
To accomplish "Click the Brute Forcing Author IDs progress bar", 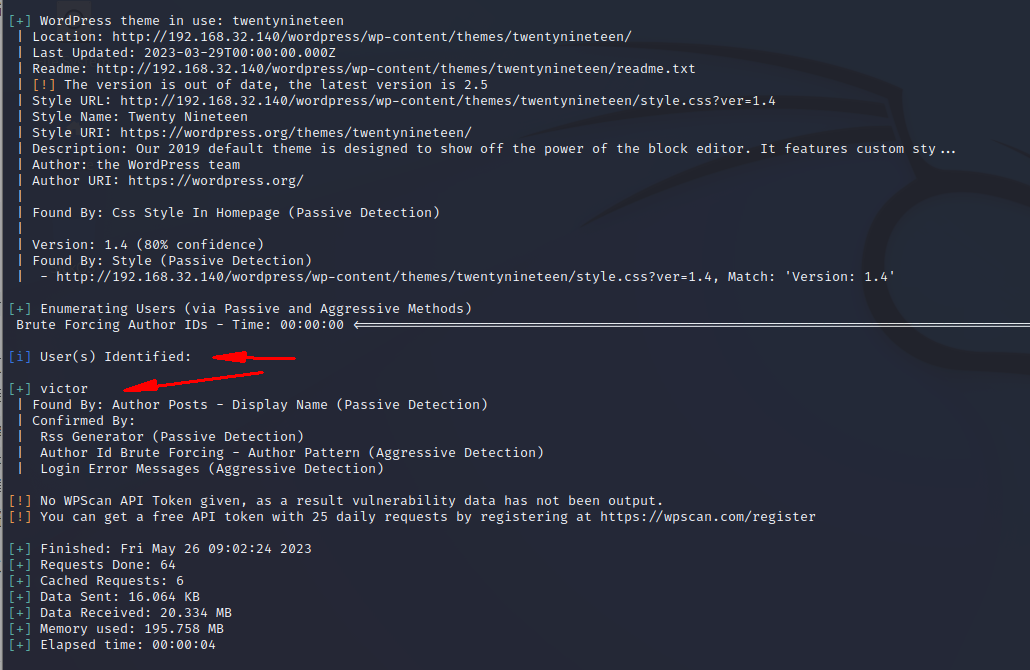I will tap(690, 325).
